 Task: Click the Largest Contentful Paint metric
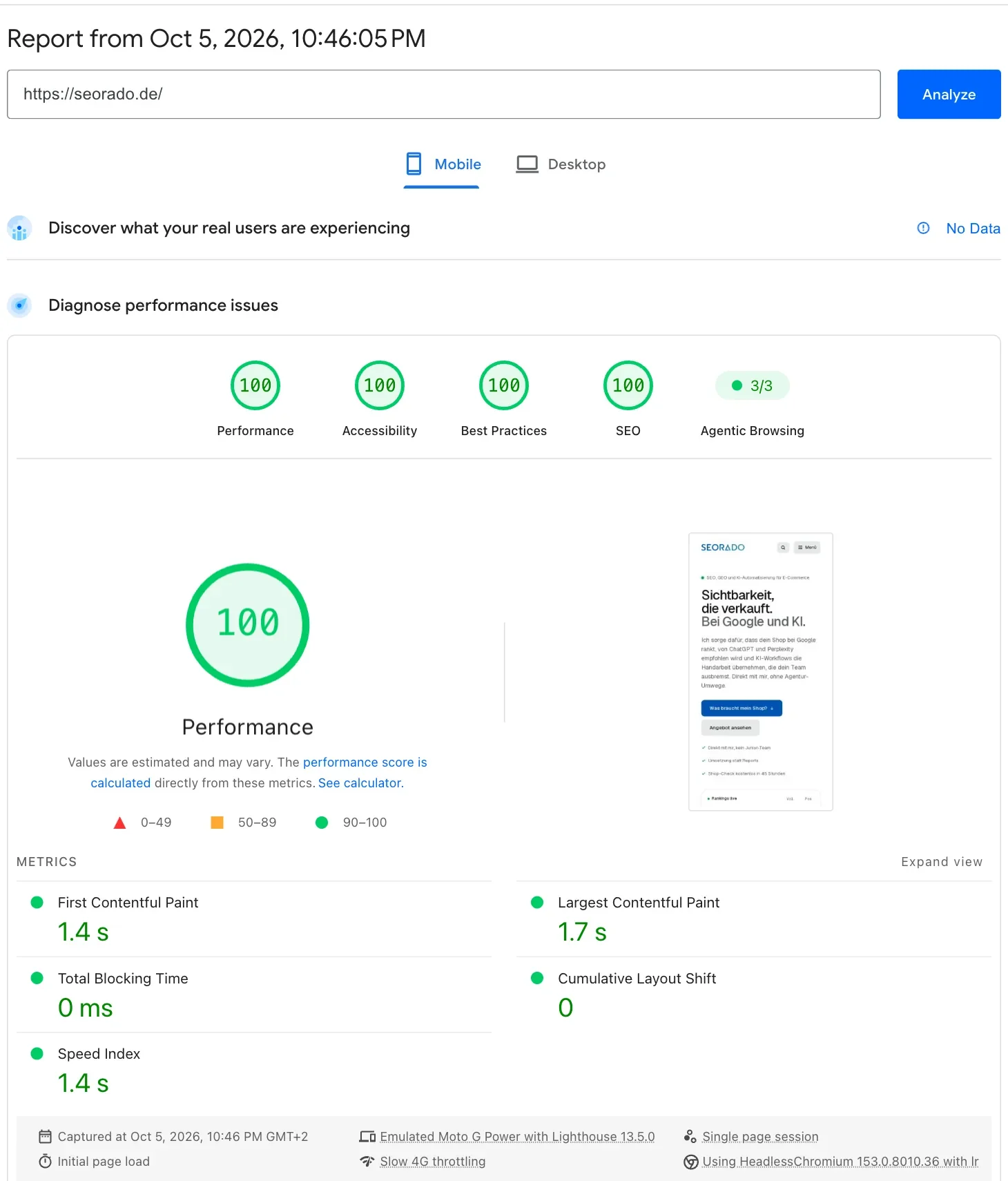754,919
